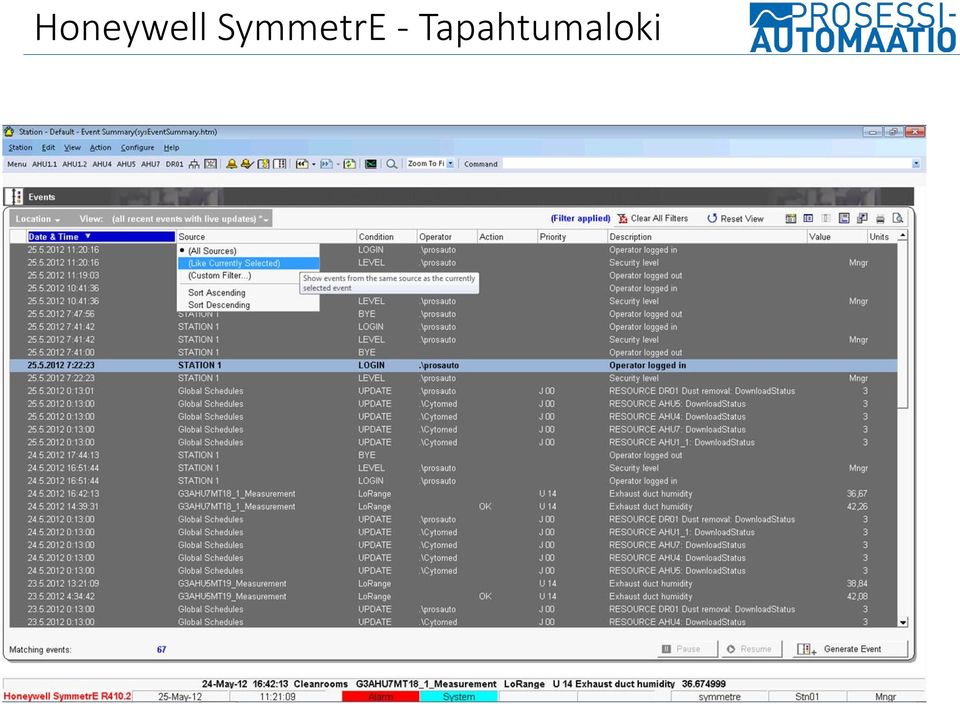
Task: Click the Value column header
Action: [x=836, y=237]
